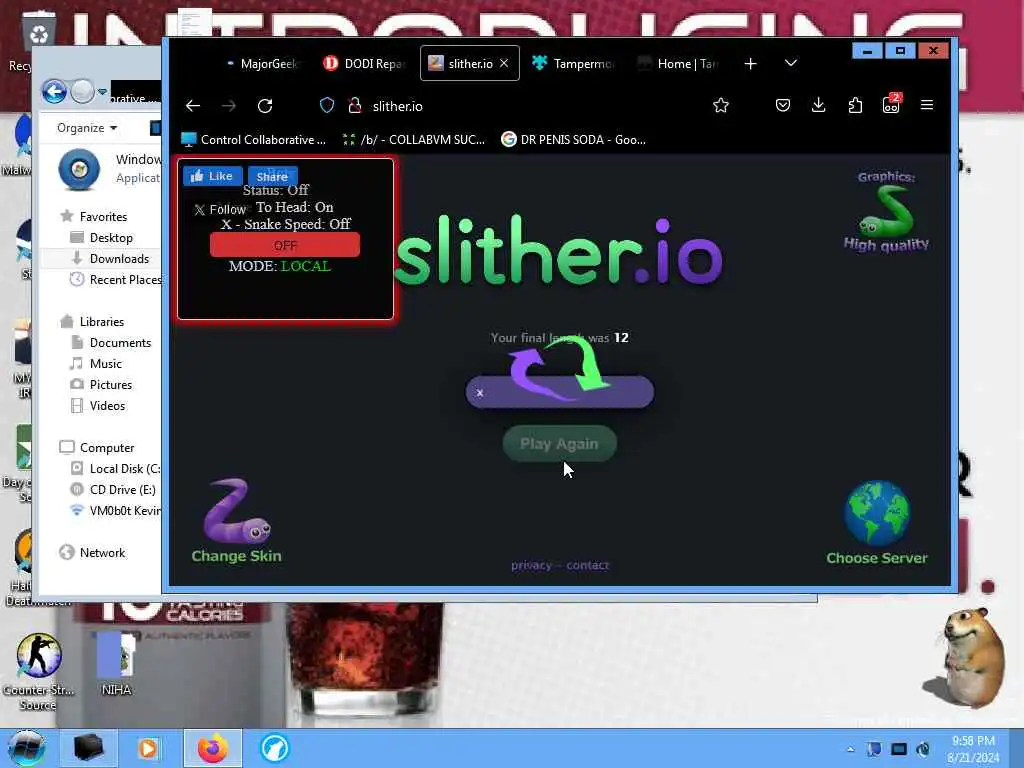Click the Firefox back arrow
Screen dimensions: 1024x768
pos(193,106)
